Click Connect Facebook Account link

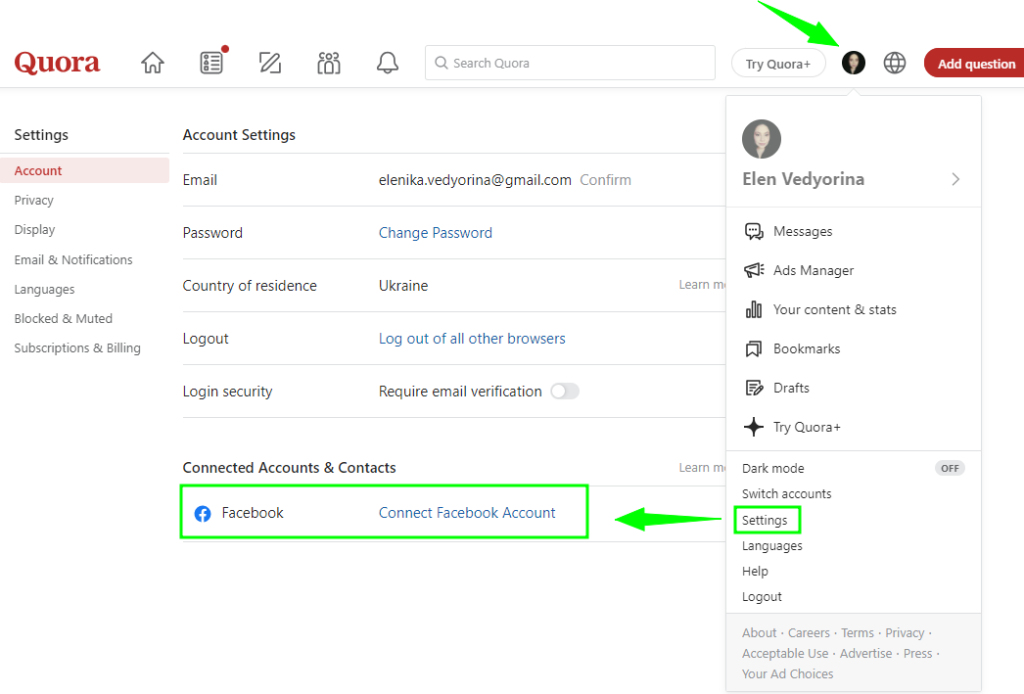tap(467, 513)
